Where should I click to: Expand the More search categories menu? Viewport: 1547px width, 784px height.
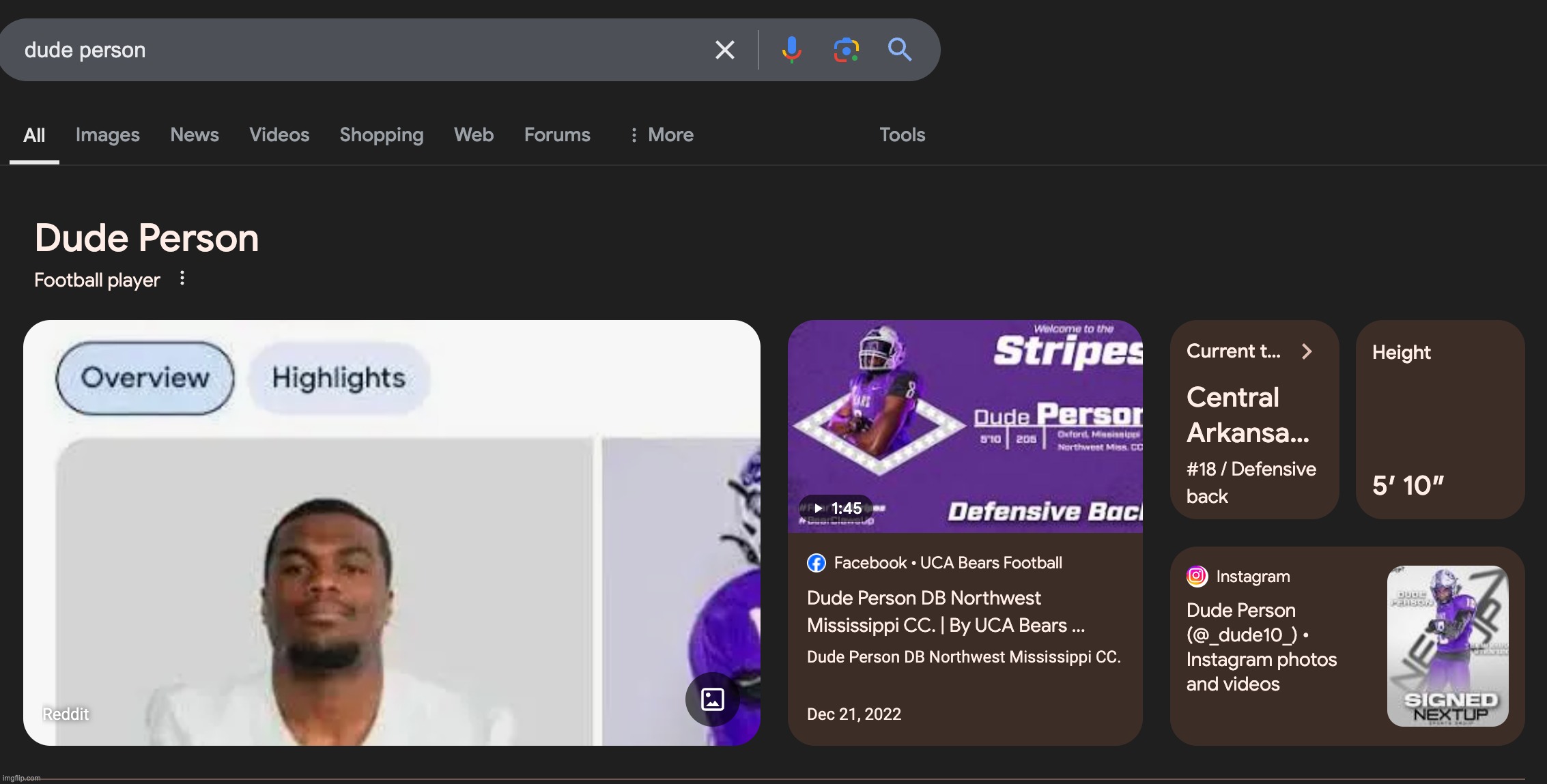click(661, 135)
